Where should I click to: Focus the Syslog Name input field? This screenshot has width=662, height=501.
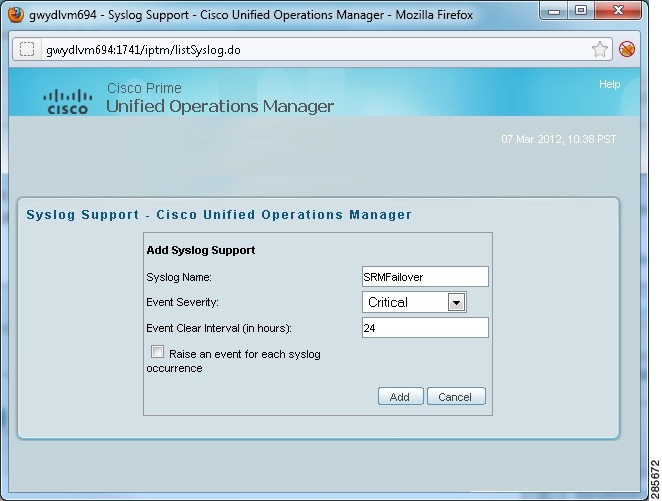point(425,277)
